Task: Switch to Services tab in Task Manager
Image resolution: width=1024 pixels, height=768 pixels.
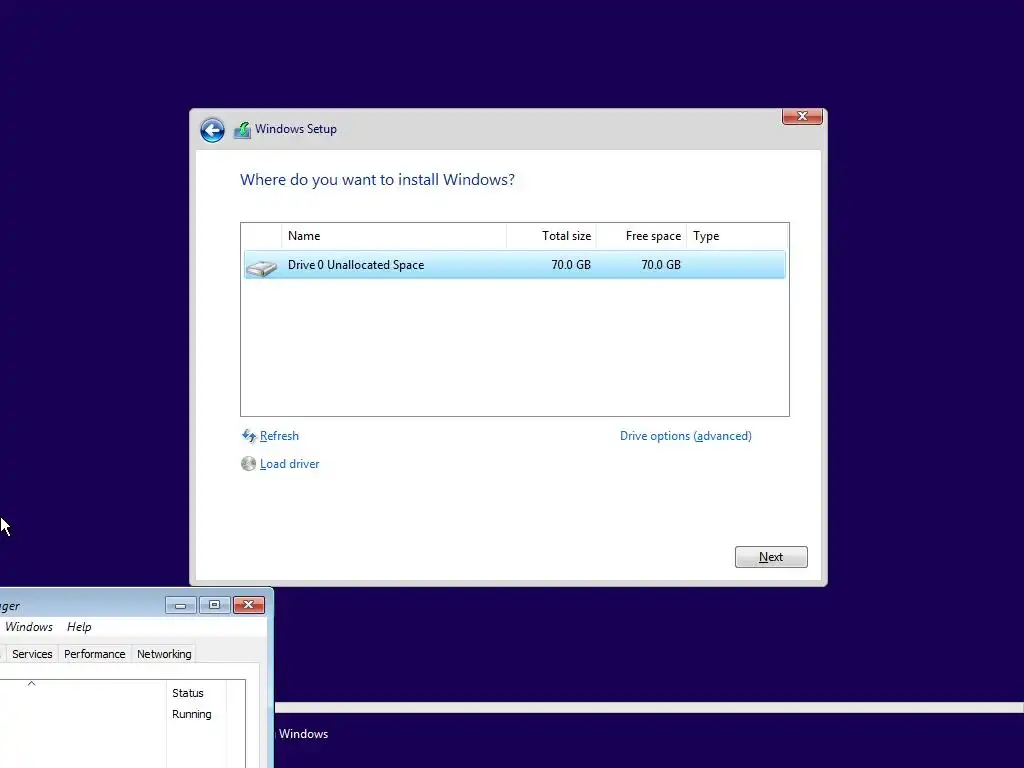Action: [32, 654]
